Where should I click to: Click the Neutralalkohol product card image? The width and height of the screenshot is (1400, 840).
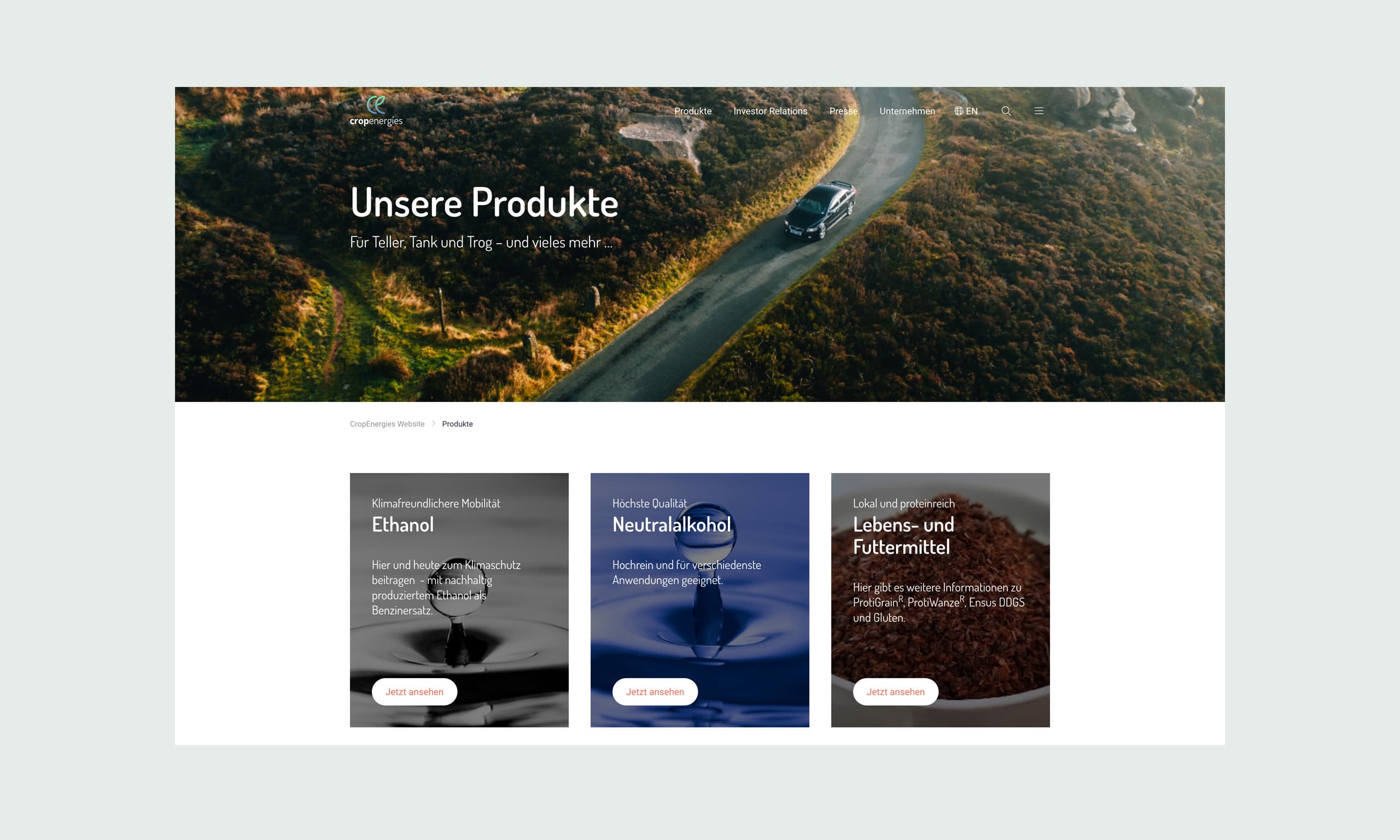[x=699, y=599]
